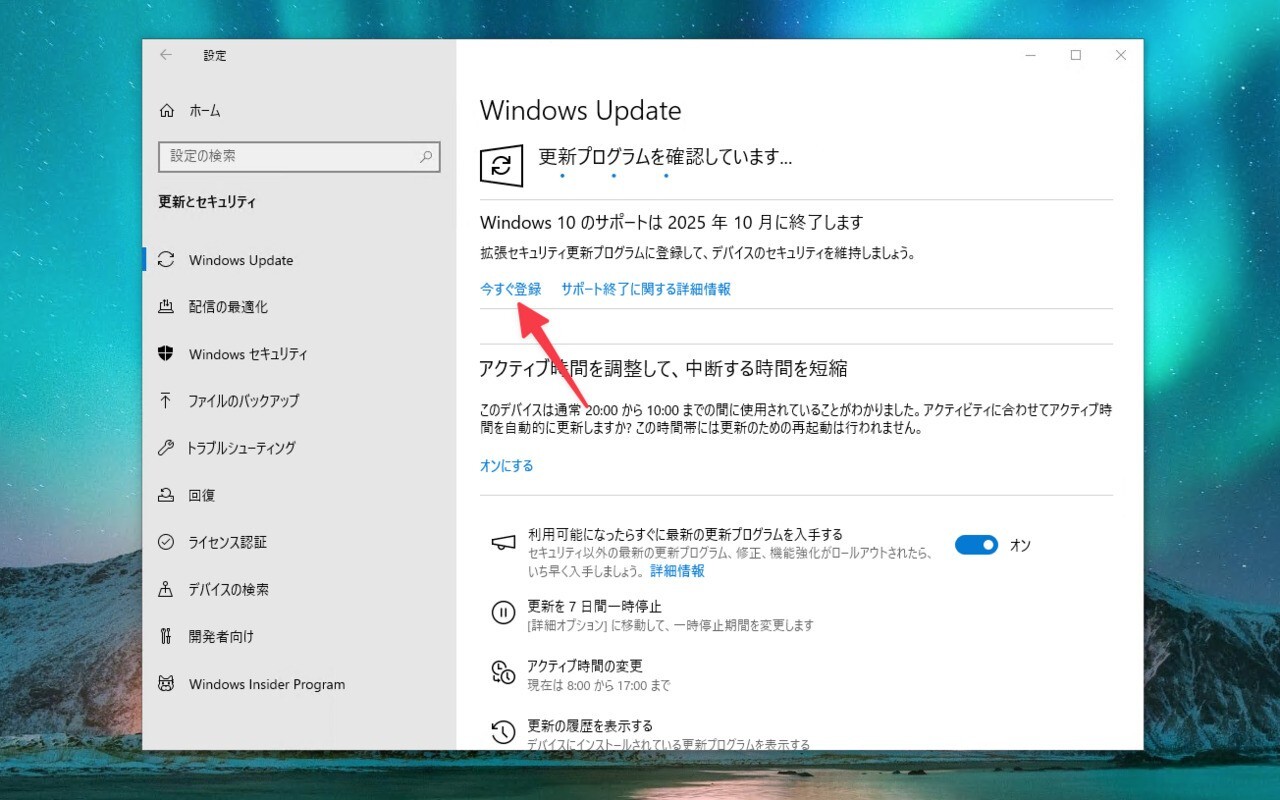
Task: Click the checkmark circle icon for ライセンス認証
Action: click(166, 542)
